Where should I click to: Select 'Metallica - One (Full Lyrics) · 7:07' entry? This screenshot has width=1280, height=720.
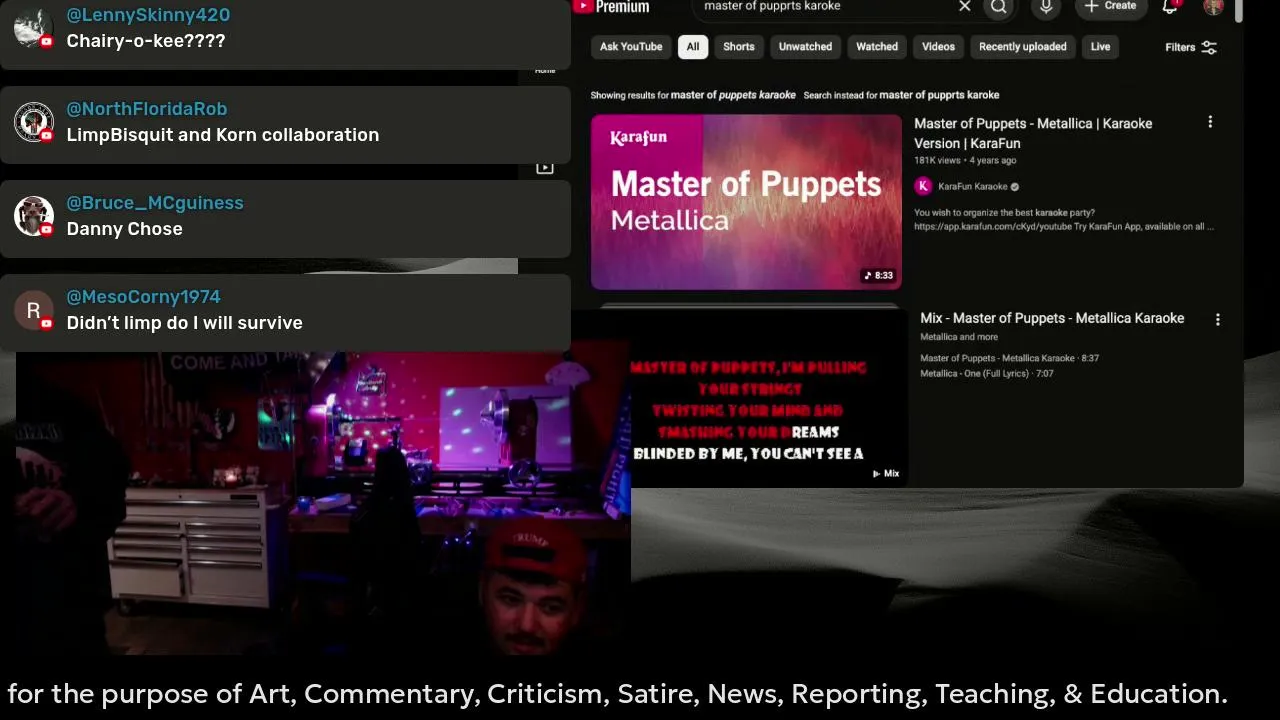coord(987,374)
